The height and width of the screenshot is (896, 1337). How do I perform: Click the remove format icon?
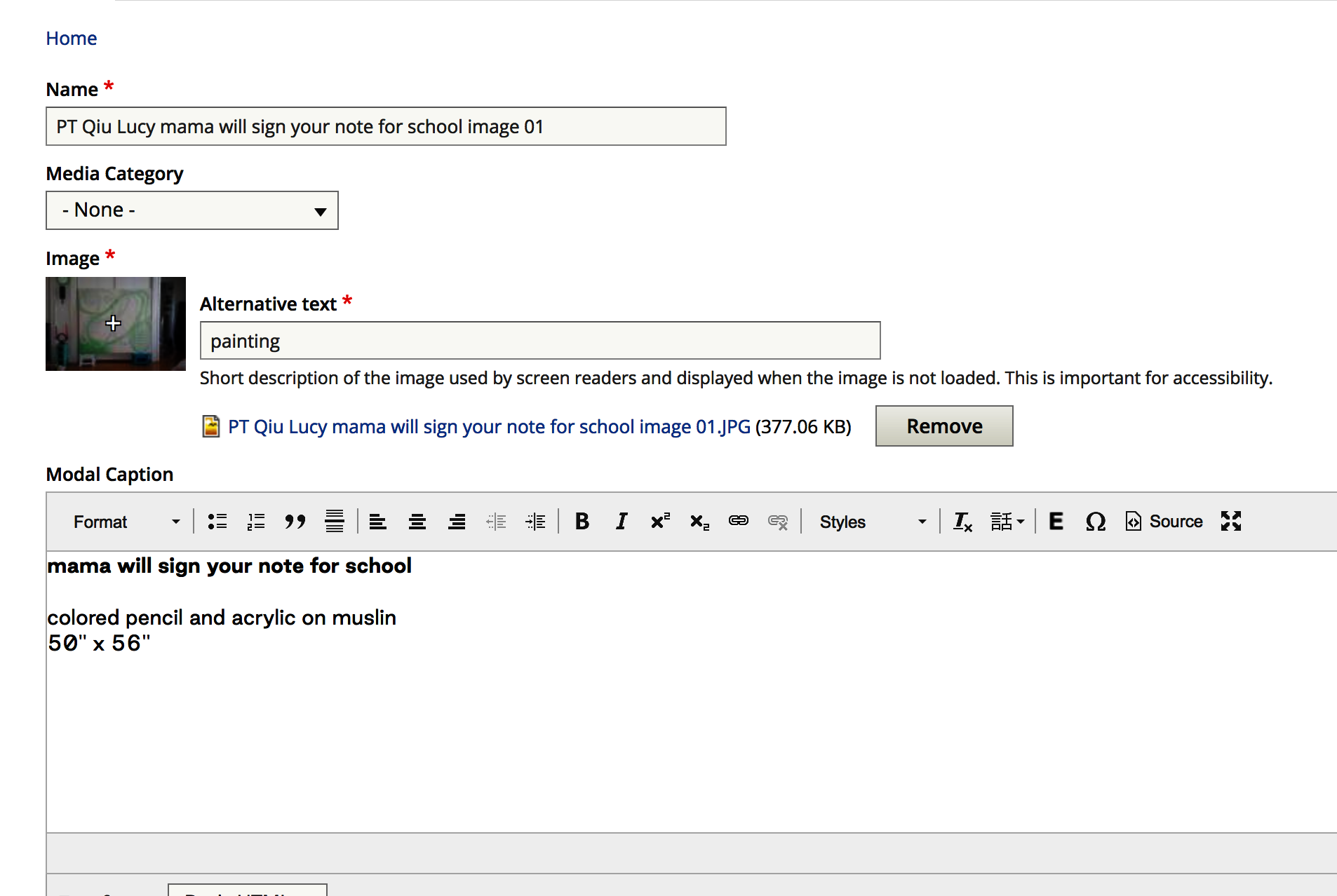[x=962, y=522]
